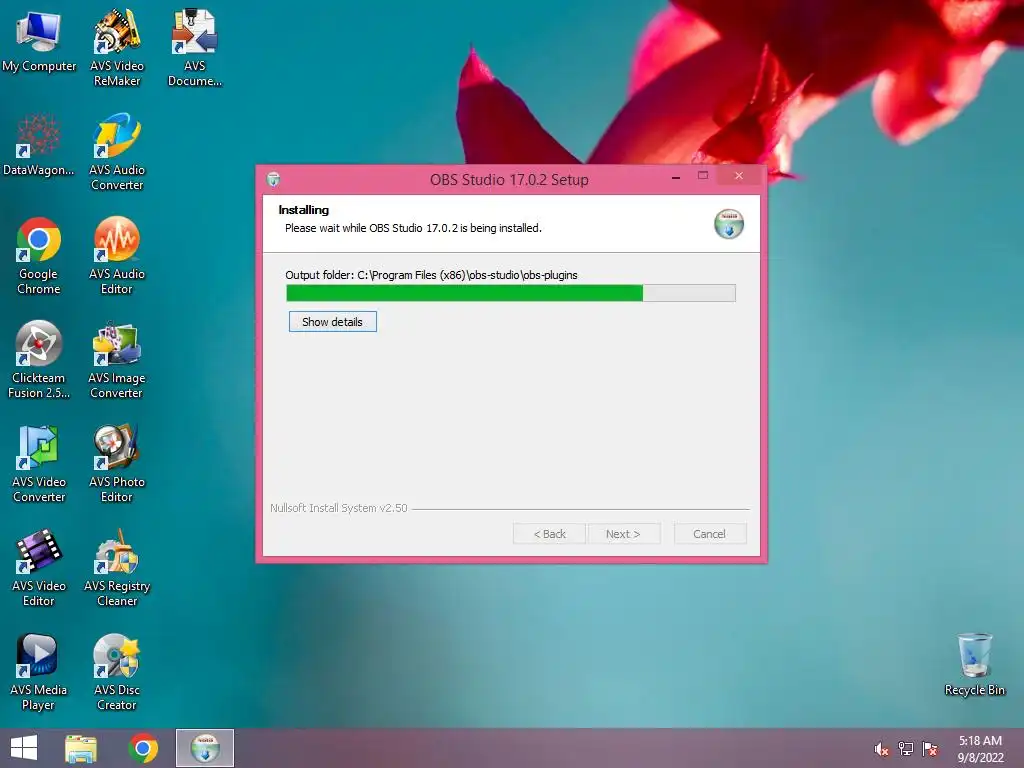Screen dimensions: 1024x768
Task: Open AVS Audio Editor shortcut
Action: coord(117,255)
